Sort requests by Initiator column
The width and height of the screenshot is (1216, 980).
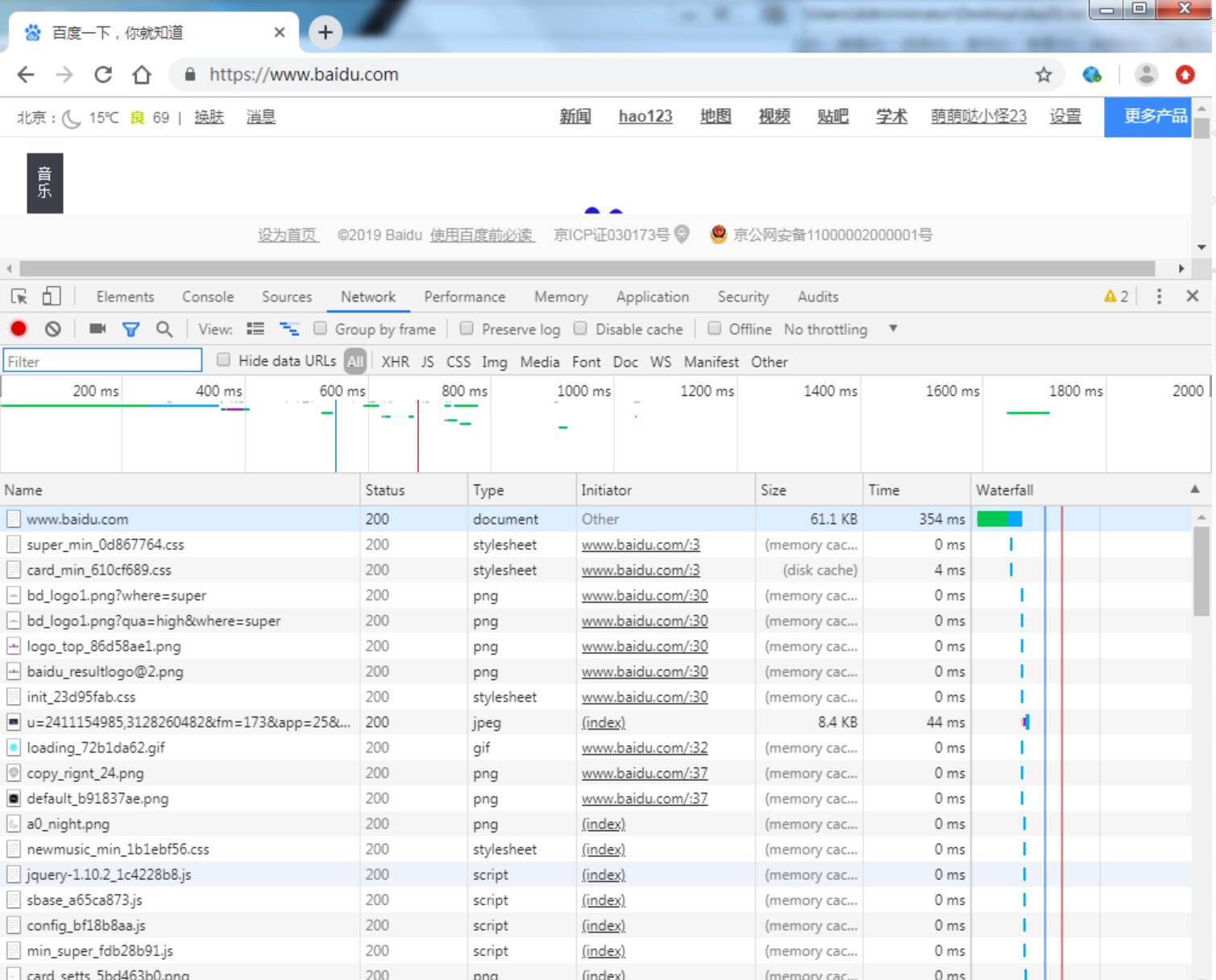coord(666,490)
